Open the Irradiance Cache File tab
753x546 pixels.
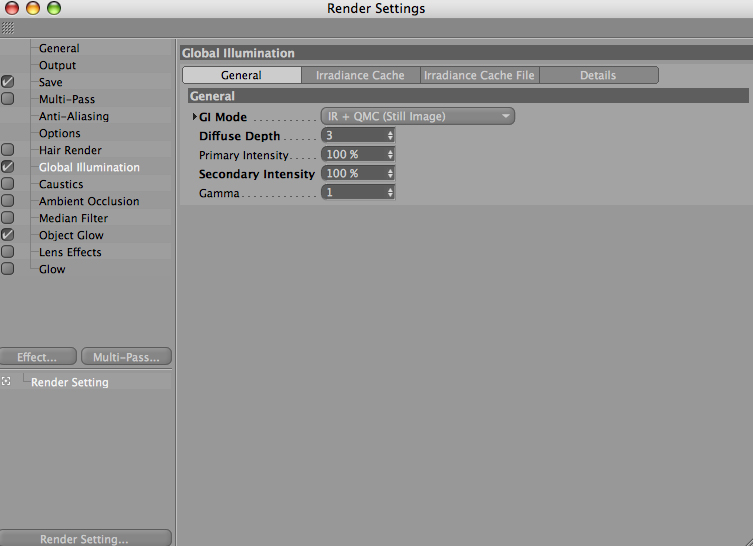click(x=479, y=75)
